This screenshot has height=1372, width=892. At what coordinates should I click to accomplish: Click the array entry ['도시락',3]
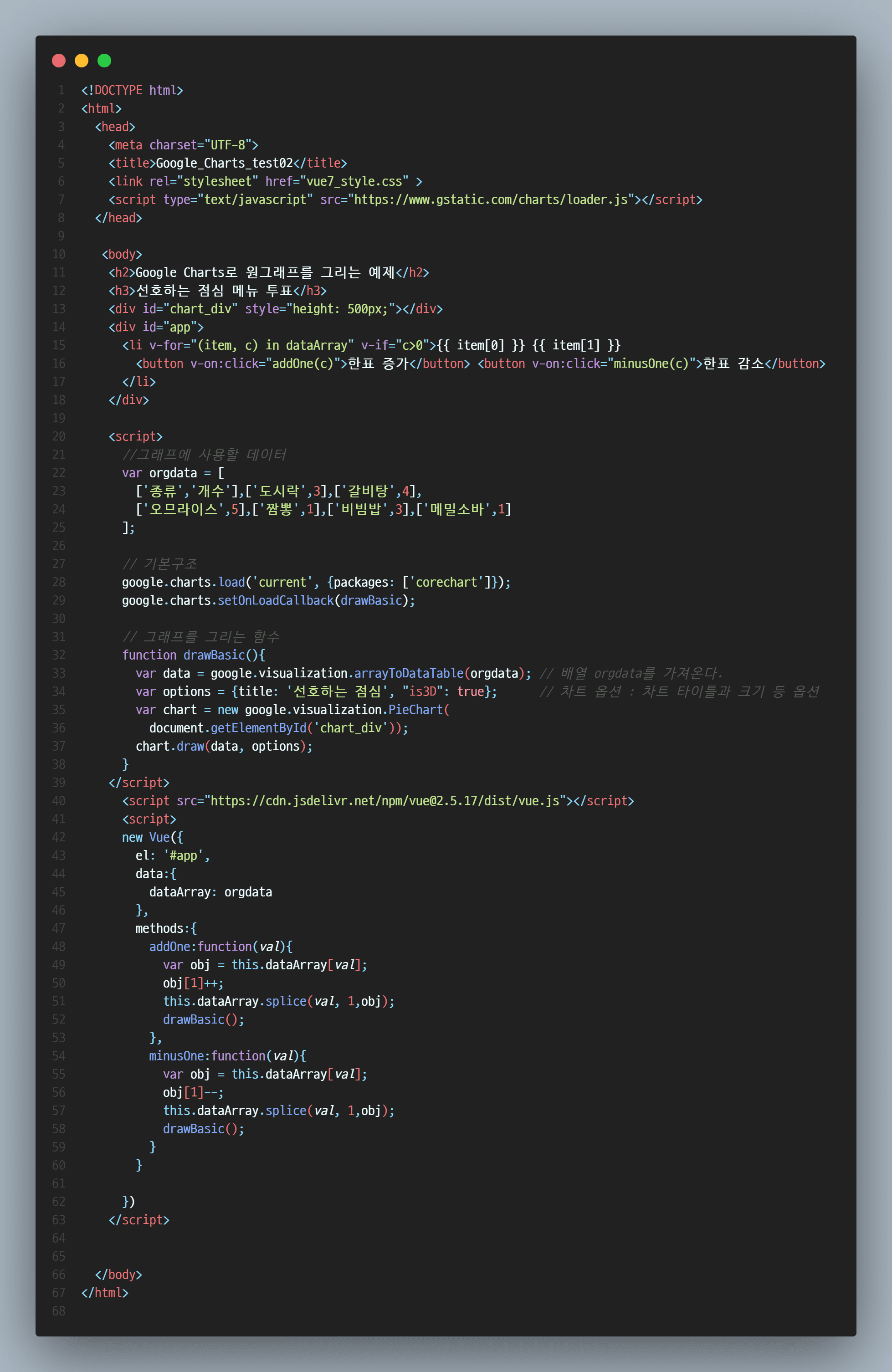[x=286, y=491]
